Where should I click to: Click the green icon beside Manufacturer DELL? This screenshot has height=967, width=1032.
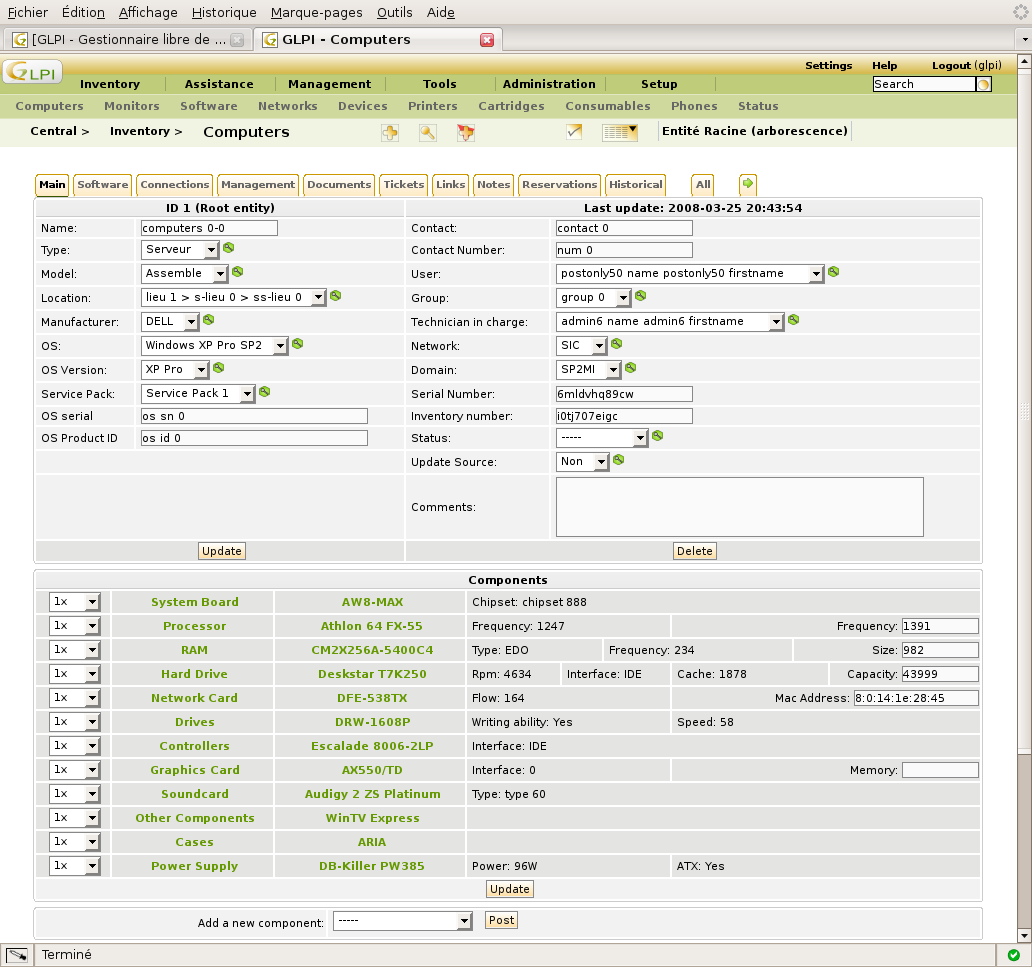click(209, 320)
